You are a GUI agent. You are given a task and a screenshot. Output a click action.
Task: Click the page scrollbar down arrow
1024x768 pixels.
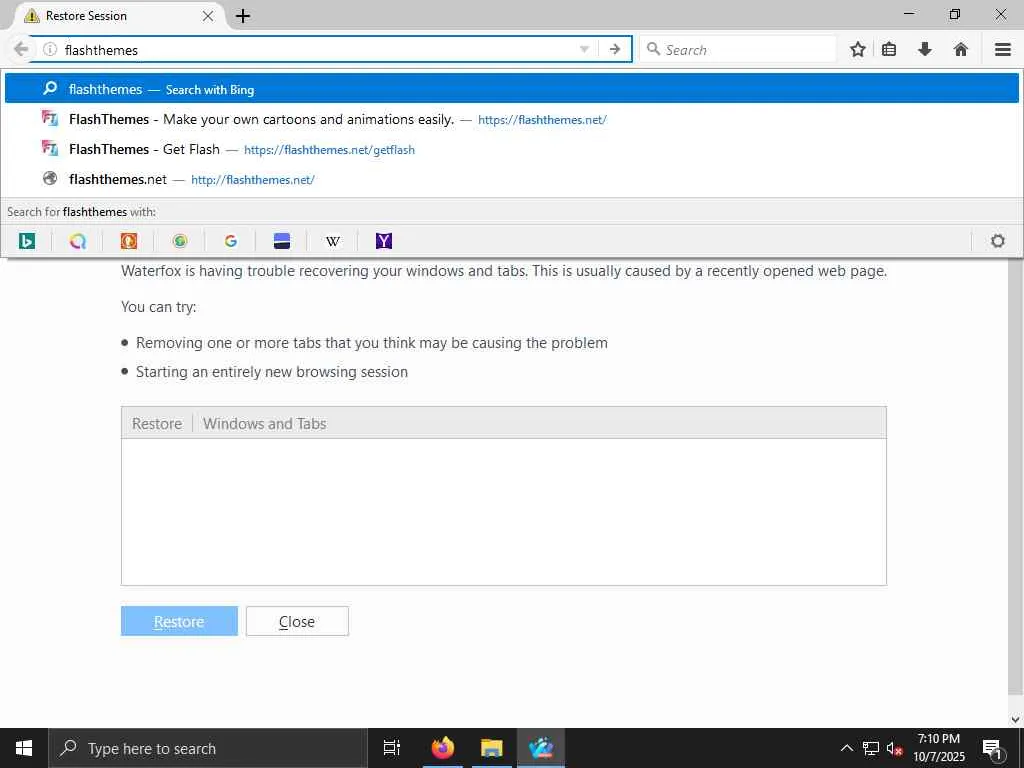[x=1015, y=719]
